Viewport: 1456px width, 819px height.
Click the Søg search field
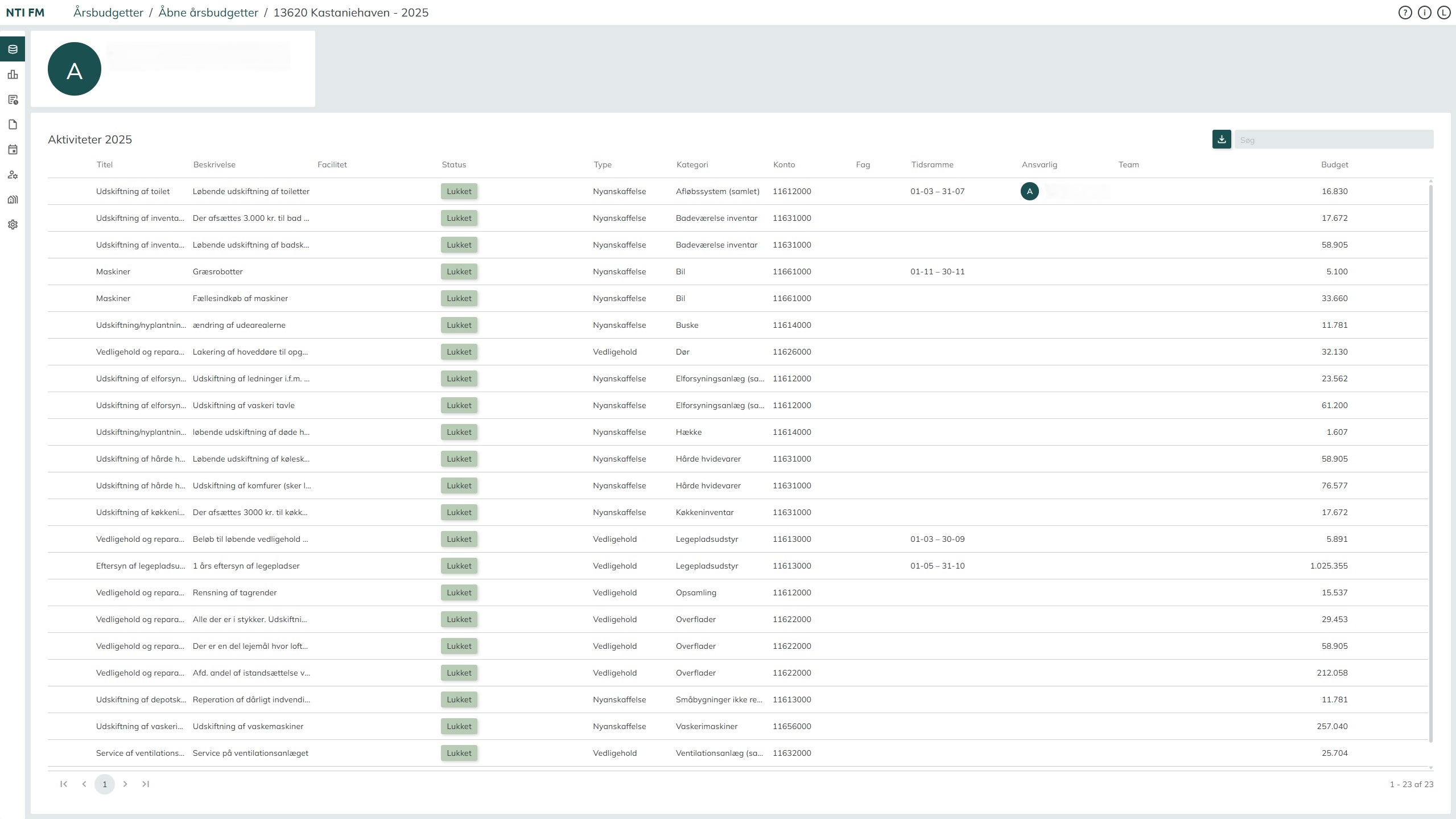click(x=1333, y=139)
